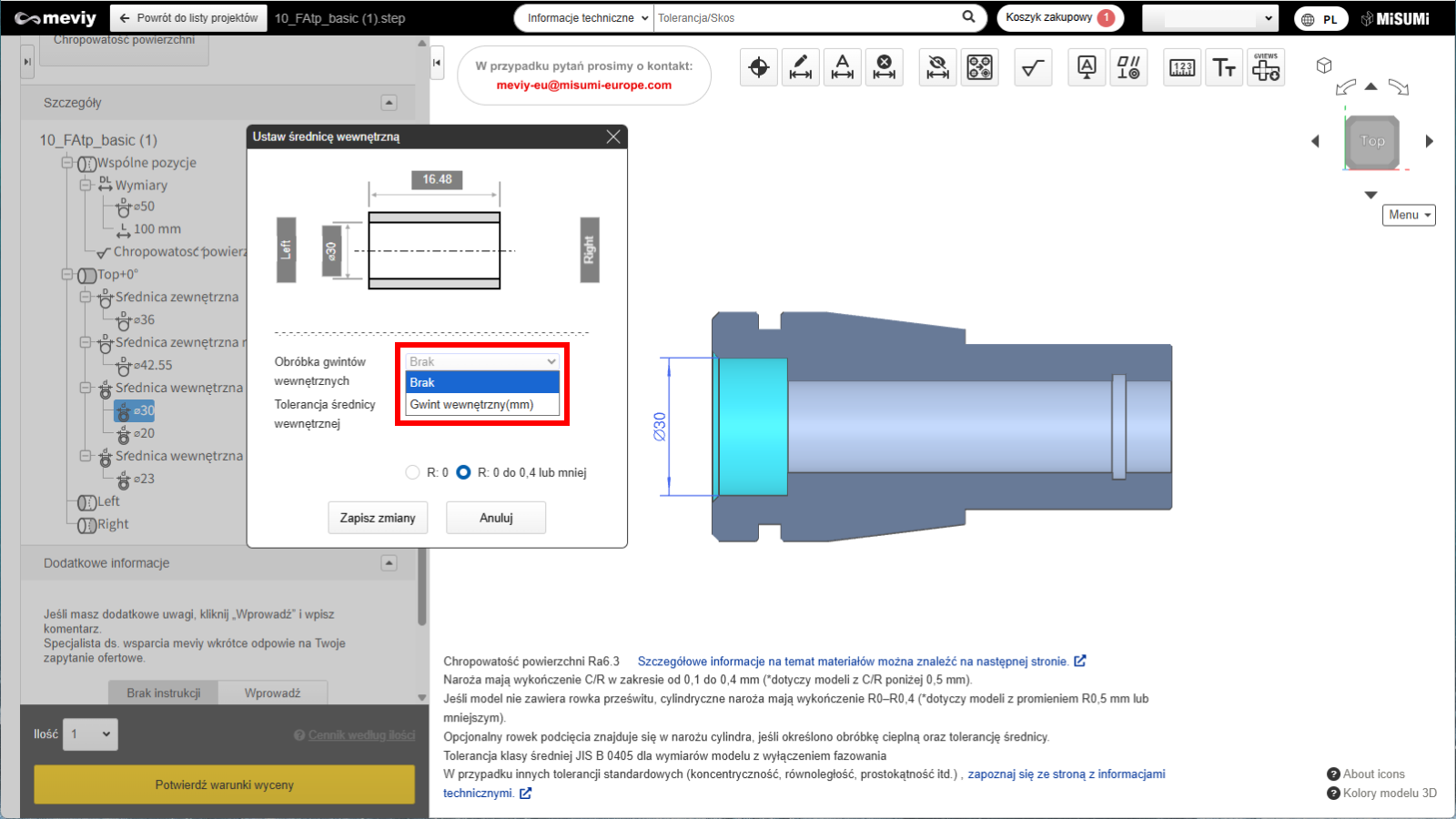
Task: Select the edit dimension pencil tool
Action: (x=801, y=67)
